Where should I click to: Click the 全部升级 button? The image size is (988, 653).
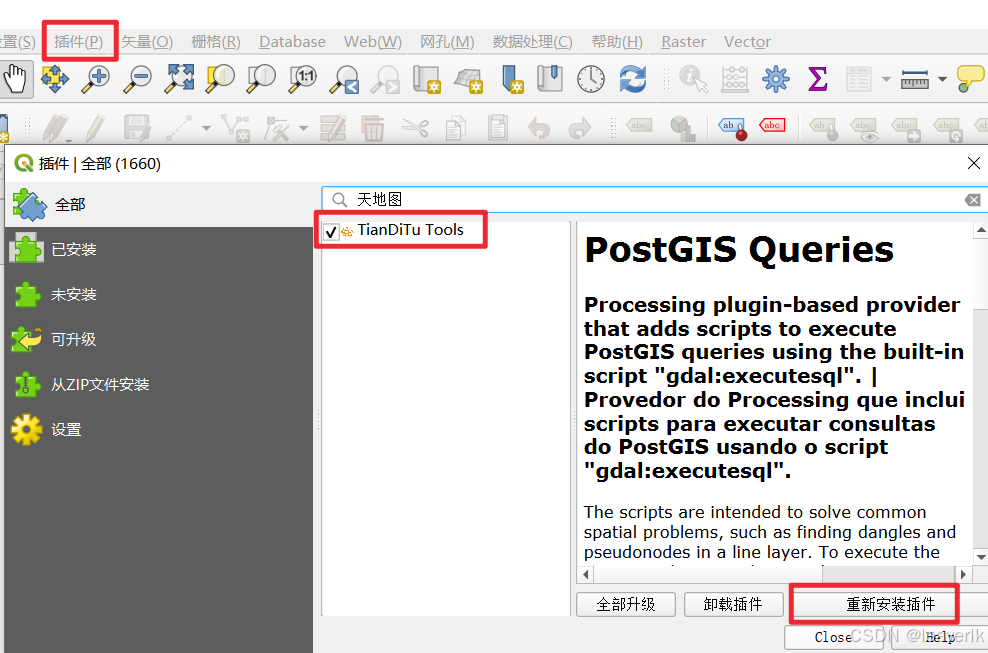[626, 604]
